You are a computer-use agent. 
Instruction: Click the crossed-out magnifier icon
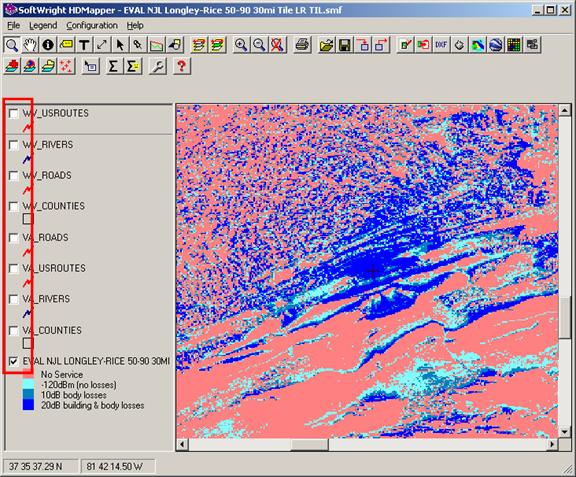pos(278,45)
